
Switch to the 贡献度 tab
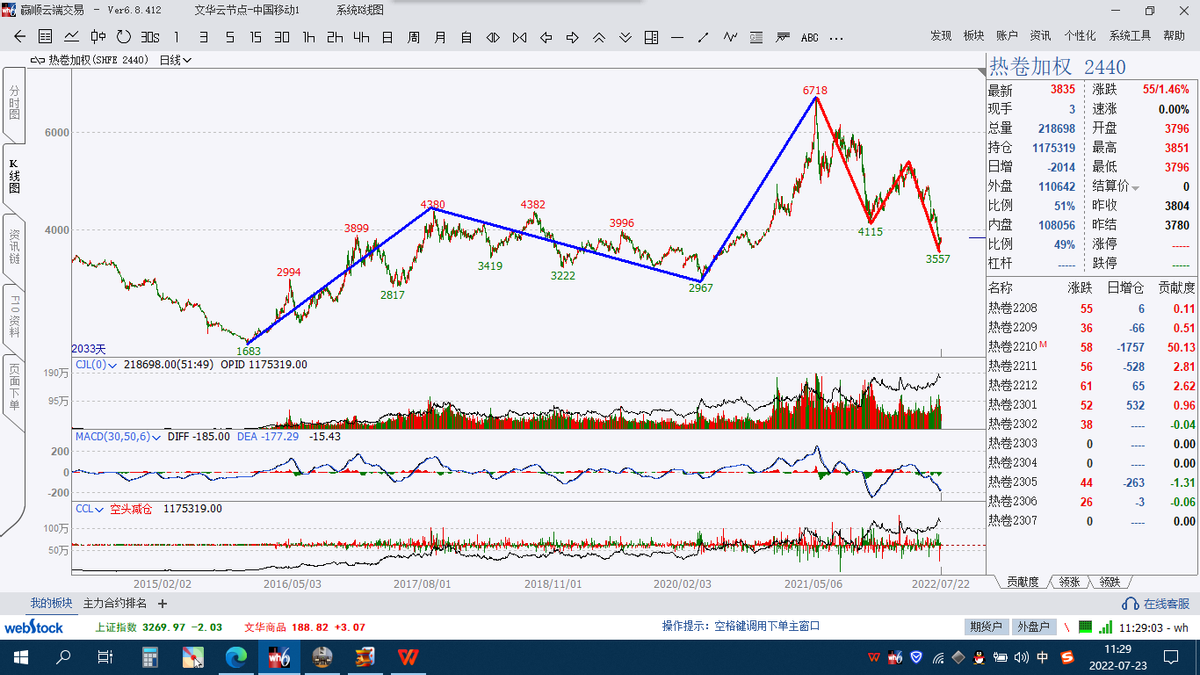point(1021,581)
